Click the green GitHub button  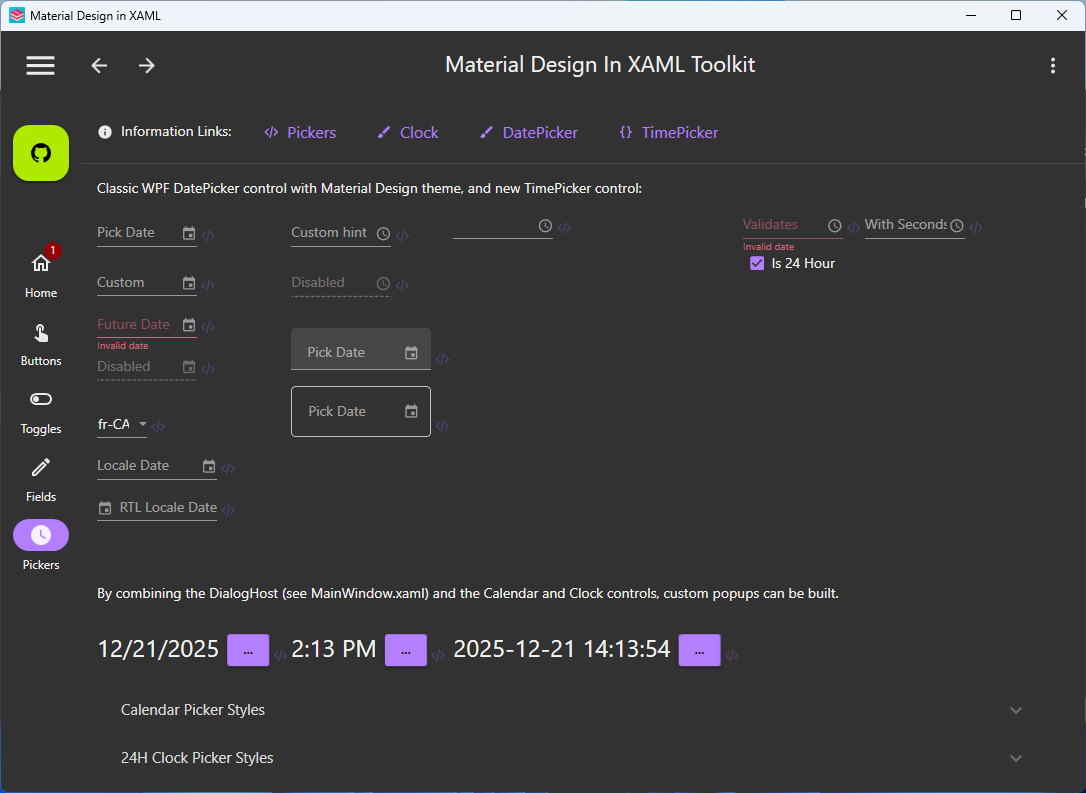41,153
